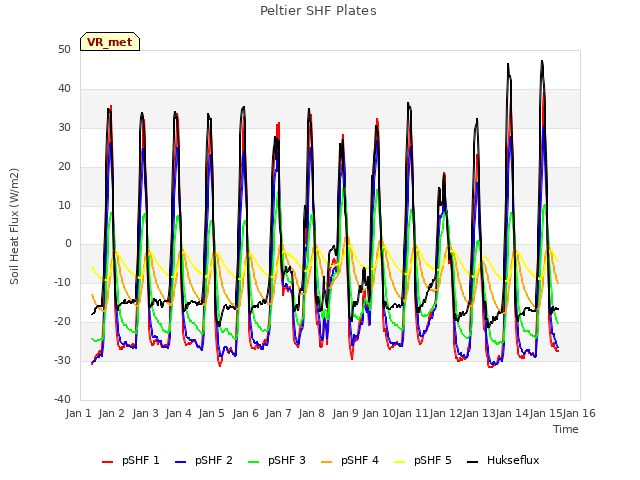Viewport: 640px width, 480px height.
Task: Click the red pSHF 1 legend swatch
Action: [x=107, y=462]
